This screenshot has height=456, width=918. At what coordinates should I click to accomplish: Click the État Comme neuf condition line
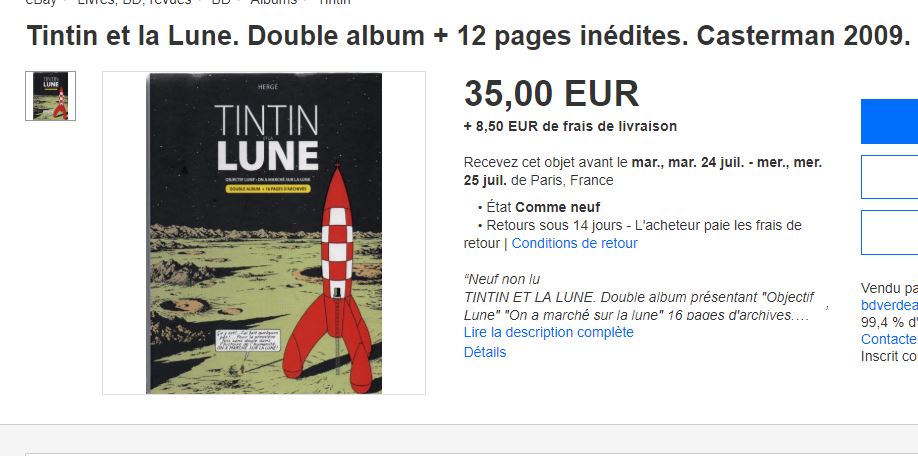(x=539, y=207)
